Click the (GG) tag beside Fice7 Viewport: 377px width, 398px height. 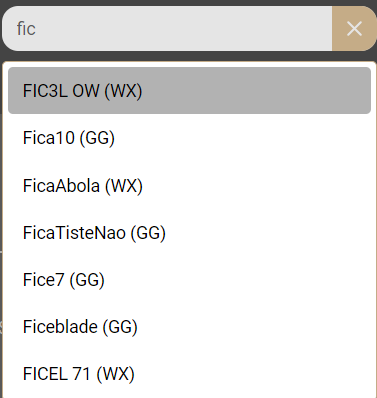pos(87,280)
